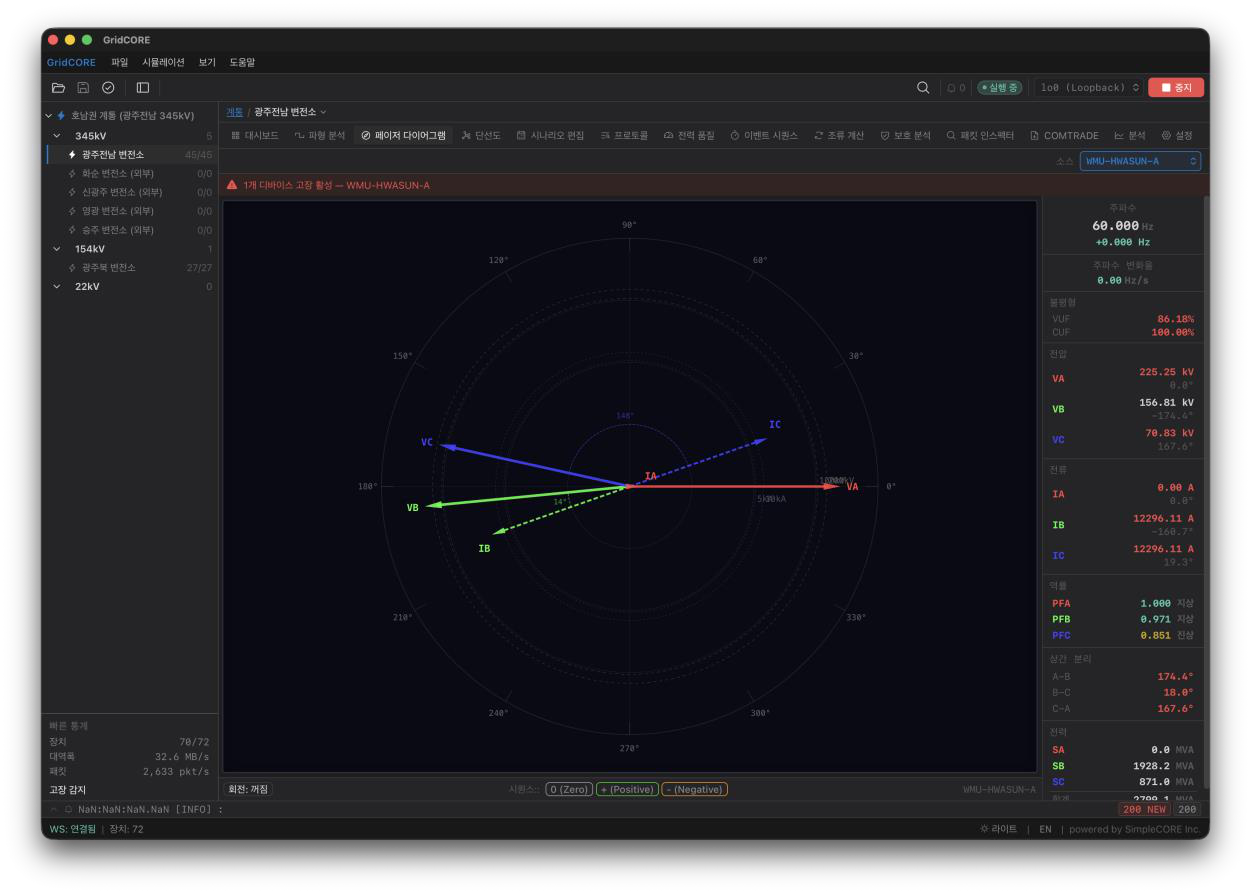
Task: Open the 조류 계산 tab
Action: click(x=839, y=135)
